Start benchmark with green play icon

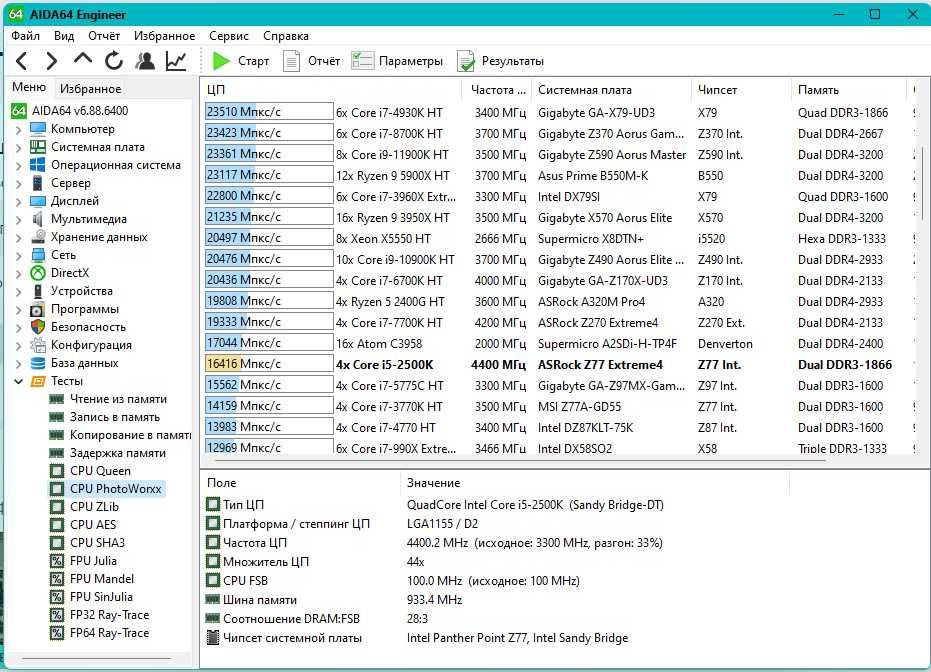(x=221, y=61)
